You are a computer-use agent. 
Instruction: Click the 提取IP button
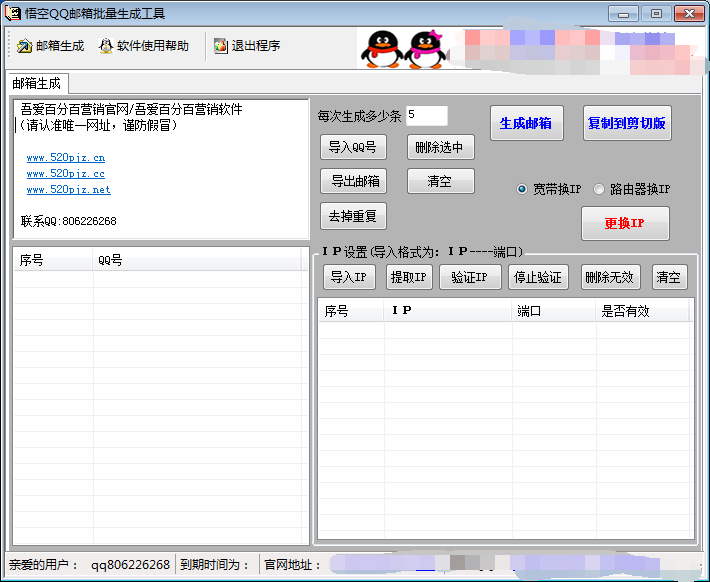(409, 277)
